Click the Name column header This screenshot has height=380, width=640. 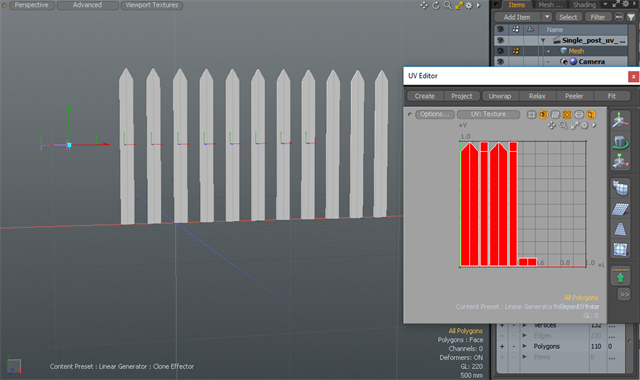pyautogui.click(x=555, y=30)
